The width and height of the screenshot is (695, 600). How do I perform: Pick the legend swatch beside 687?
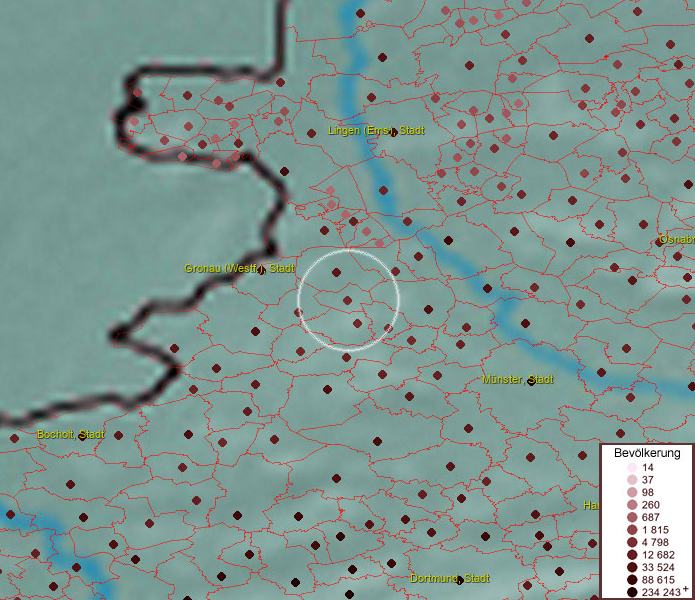coord(632,517)
